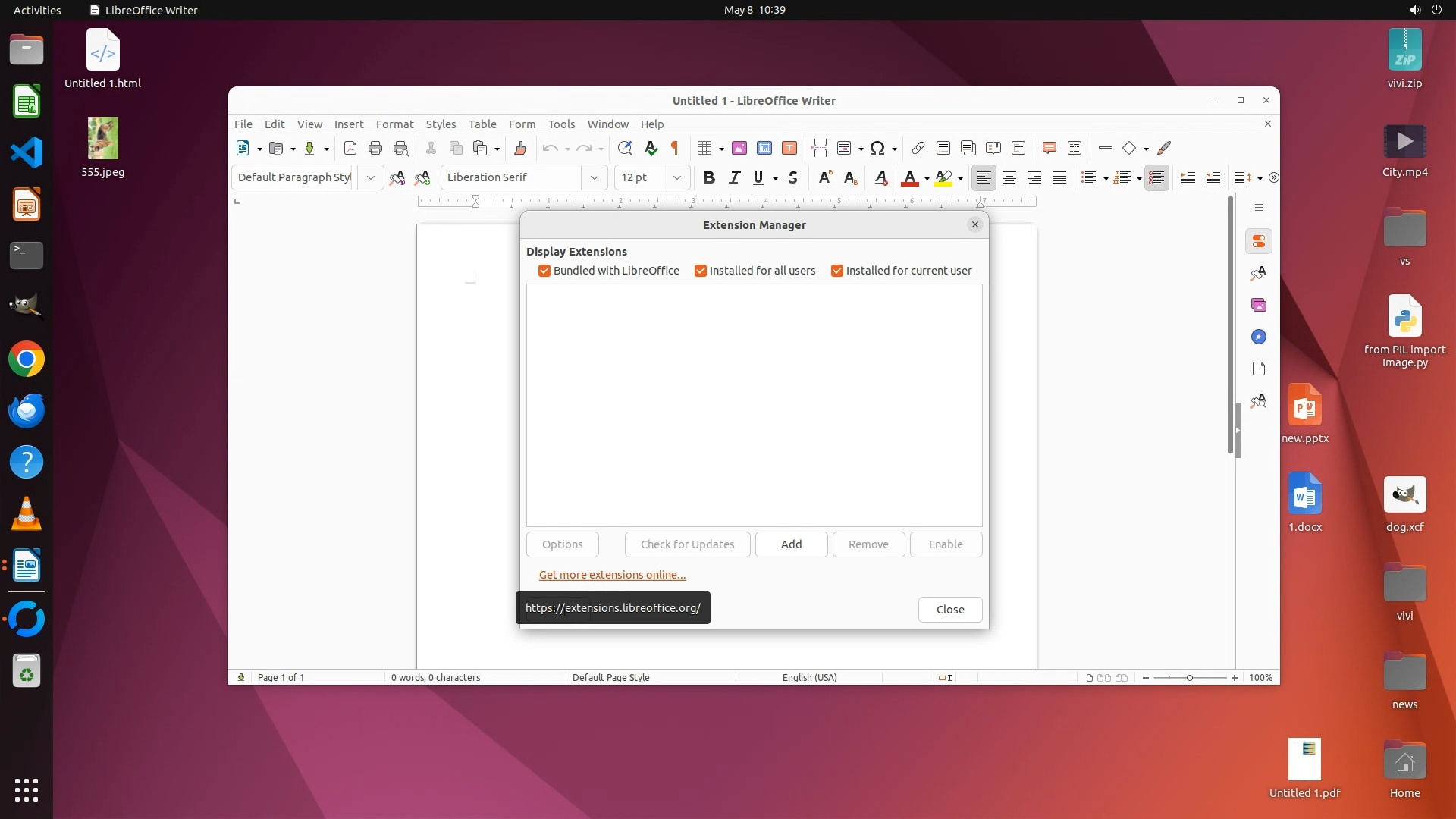The height and width of the screenshot is (819, 1456).
Task: Click the Italic formatting icon
Action: click(x=733, y=177)
